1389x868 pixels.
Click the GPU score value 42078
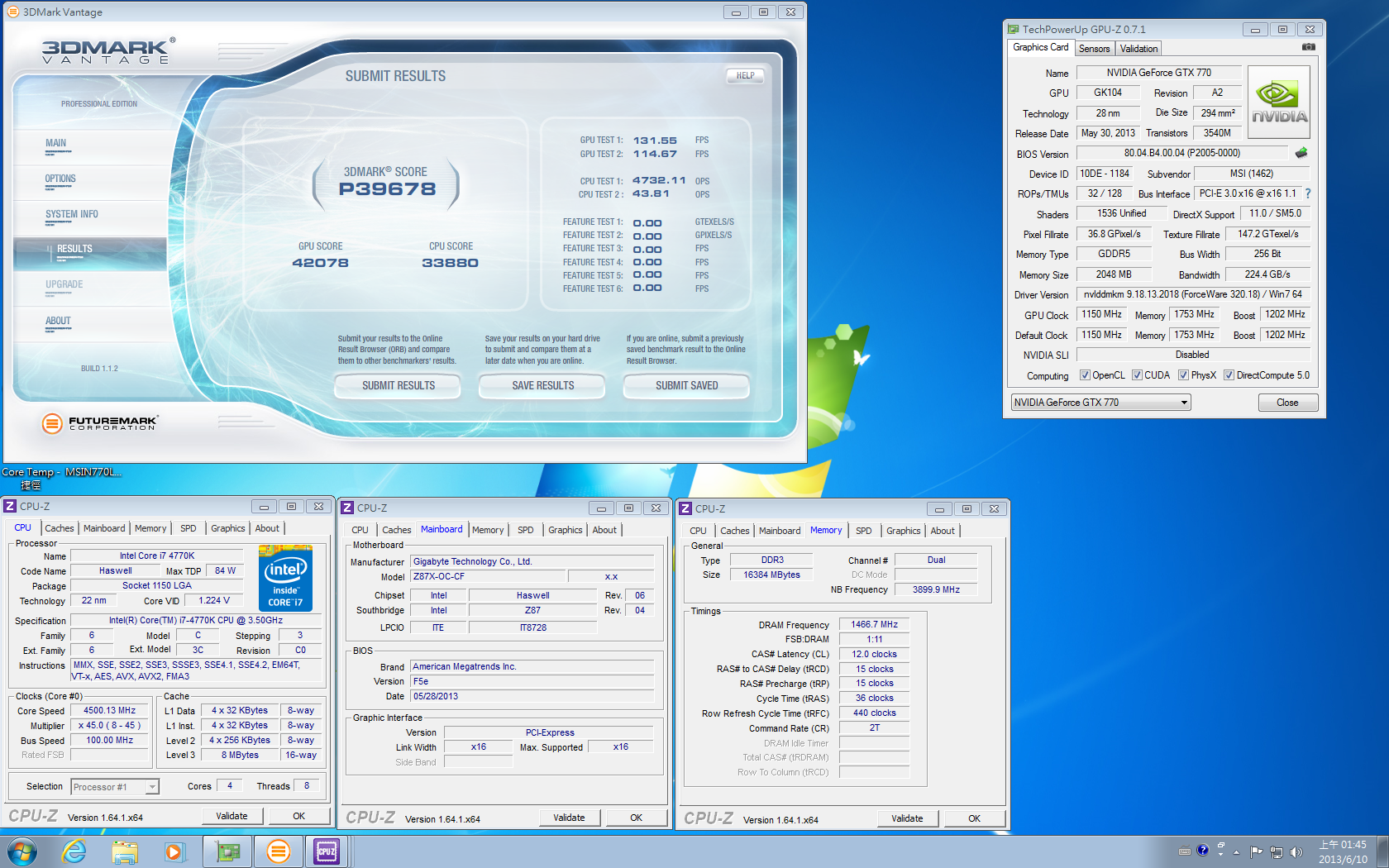tap(320, 263)
